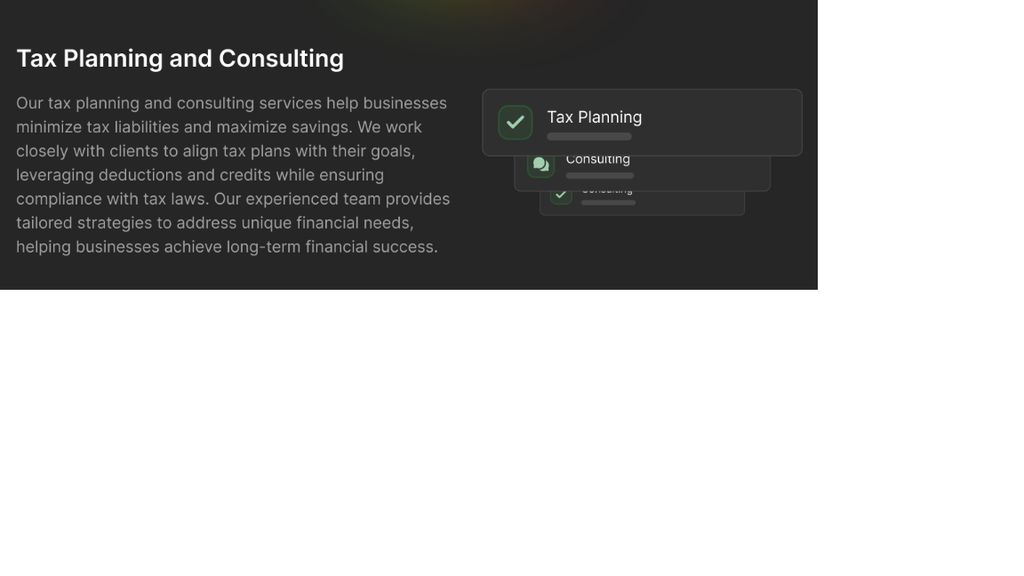
Task: Open the top Tax Planning card
Action: point(642,122)
